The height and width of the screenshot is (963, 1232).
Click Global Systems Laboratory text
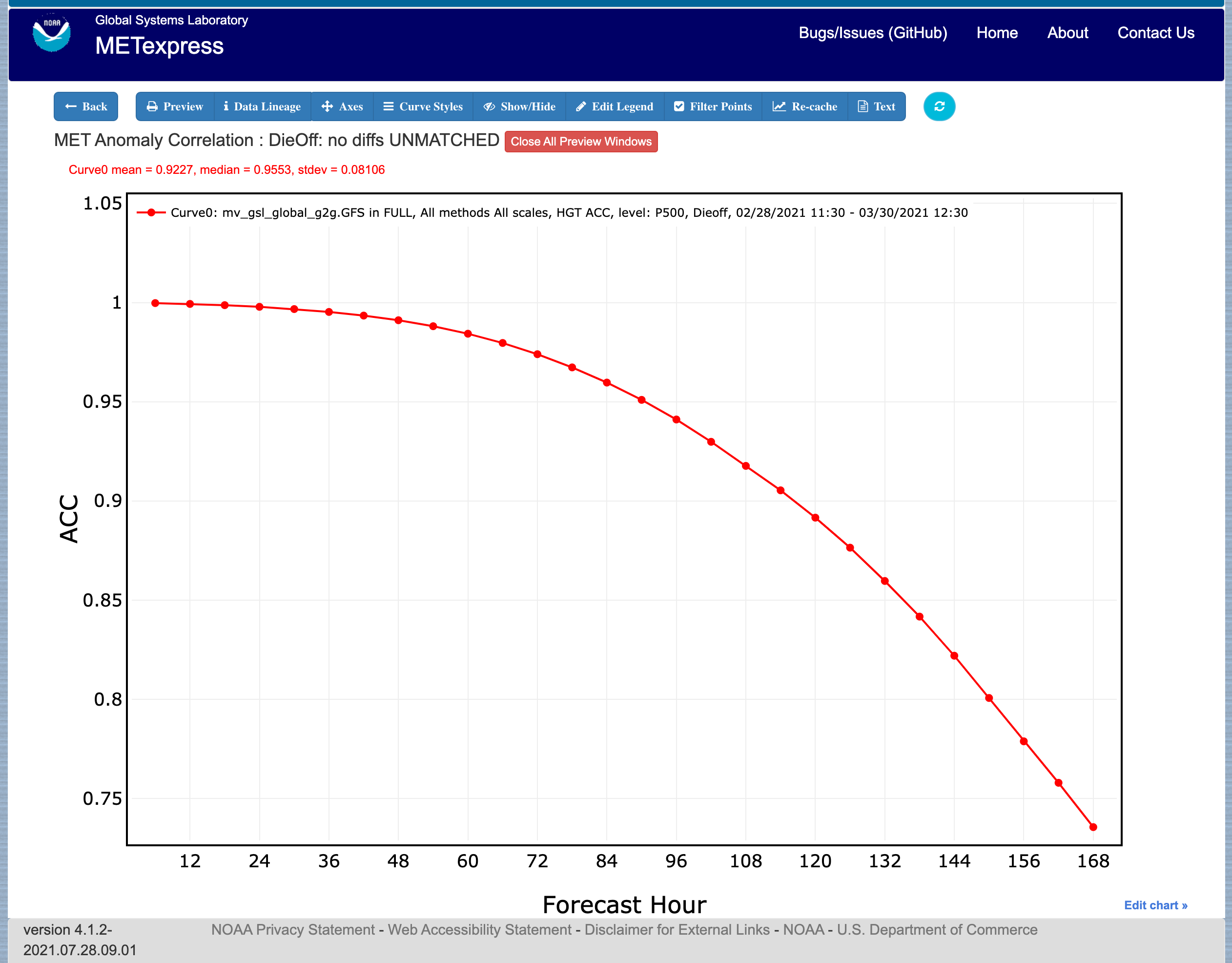pyautogui.click(x=171, y=21)
